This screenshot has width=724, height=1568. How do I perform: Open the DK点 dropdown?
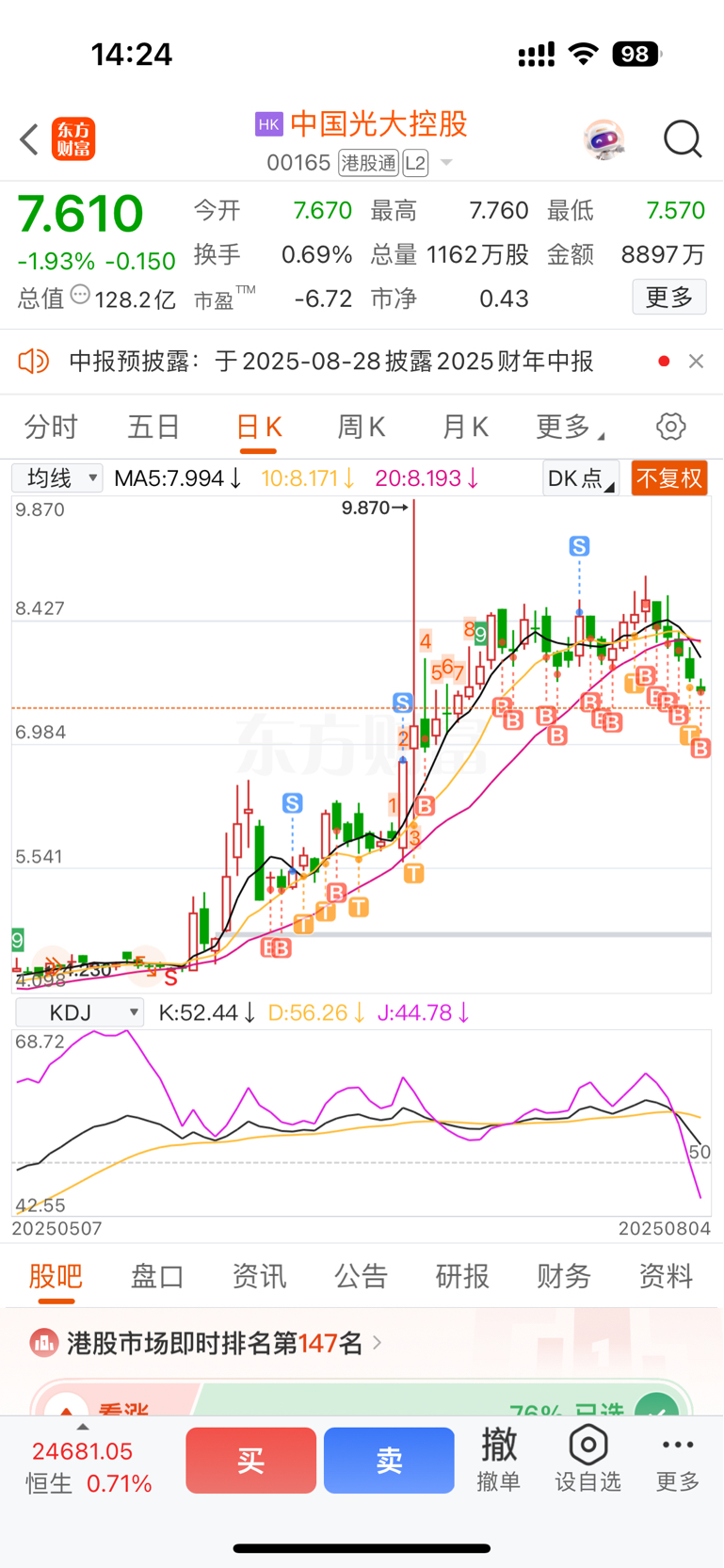click(580, 478)
